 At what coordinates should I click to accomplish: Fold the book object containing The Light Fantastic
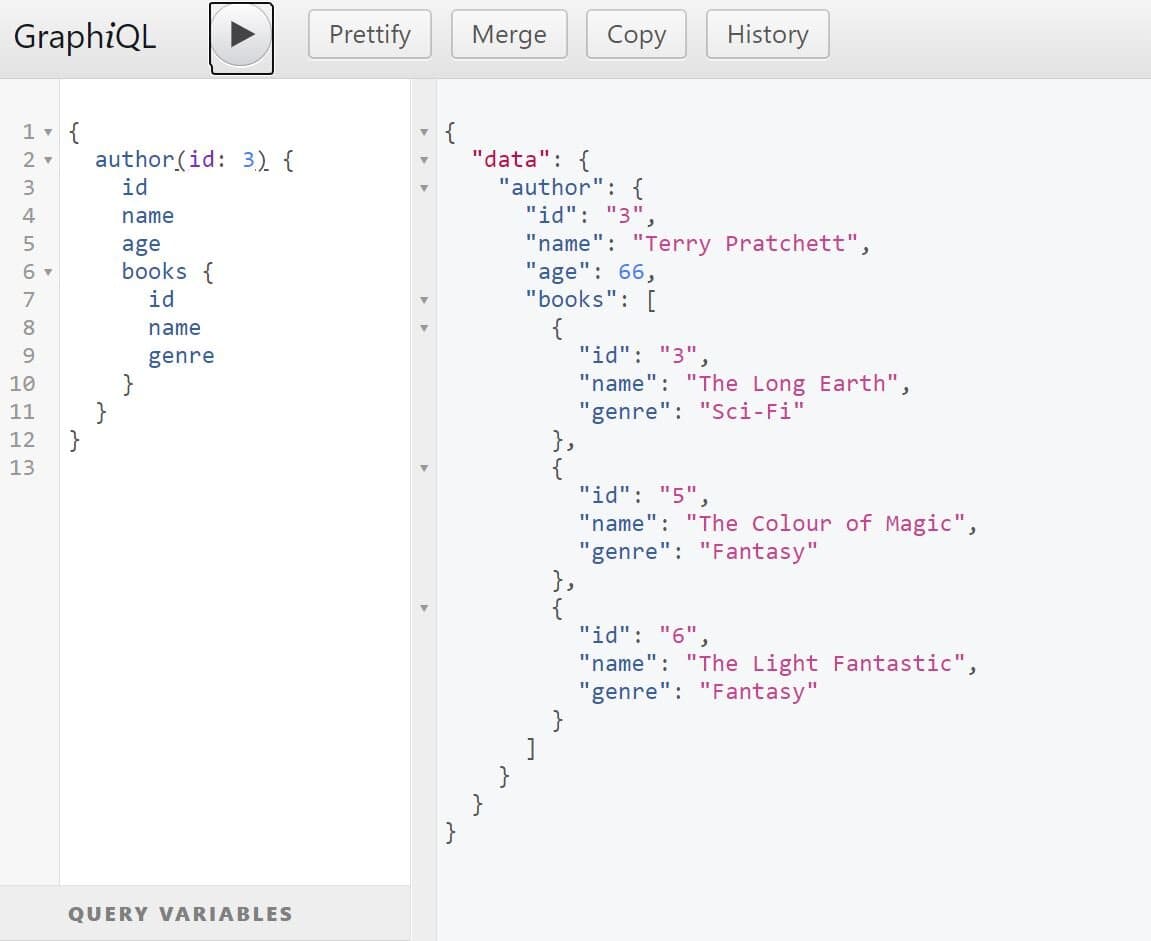pyautogui.click(x=424, y=608)
